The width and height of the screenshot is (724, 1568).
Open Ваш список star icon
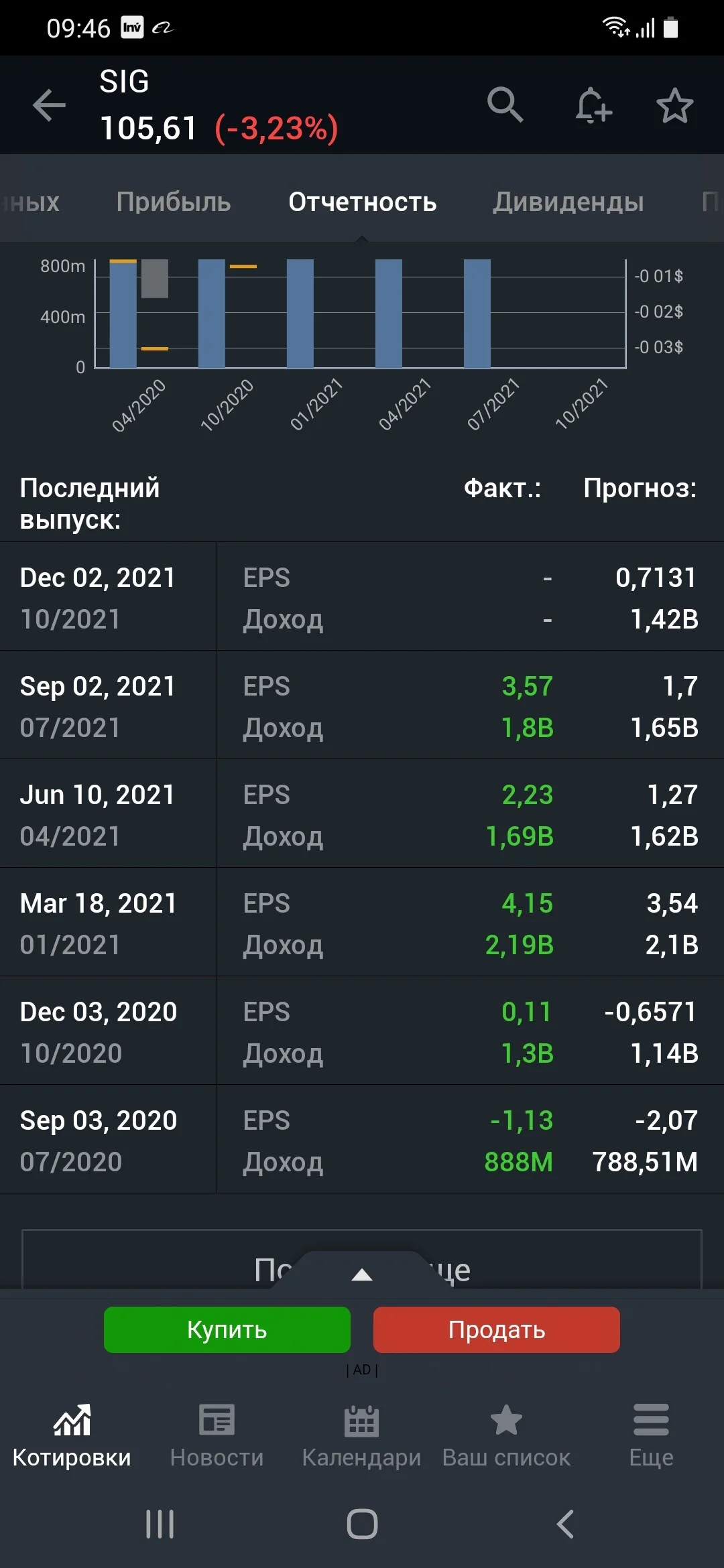(x=506, y=1420)
